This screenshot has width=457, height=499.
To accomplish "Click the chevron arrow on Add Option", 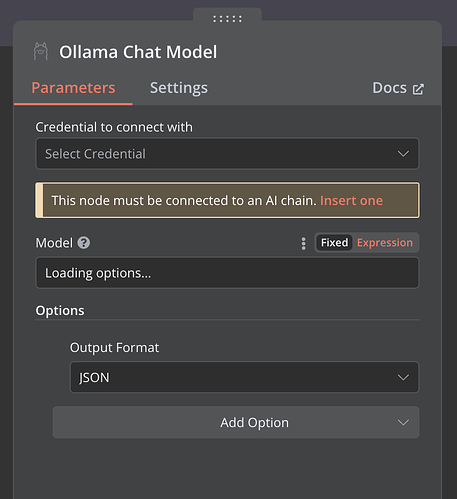I will (x=403, y=422).
